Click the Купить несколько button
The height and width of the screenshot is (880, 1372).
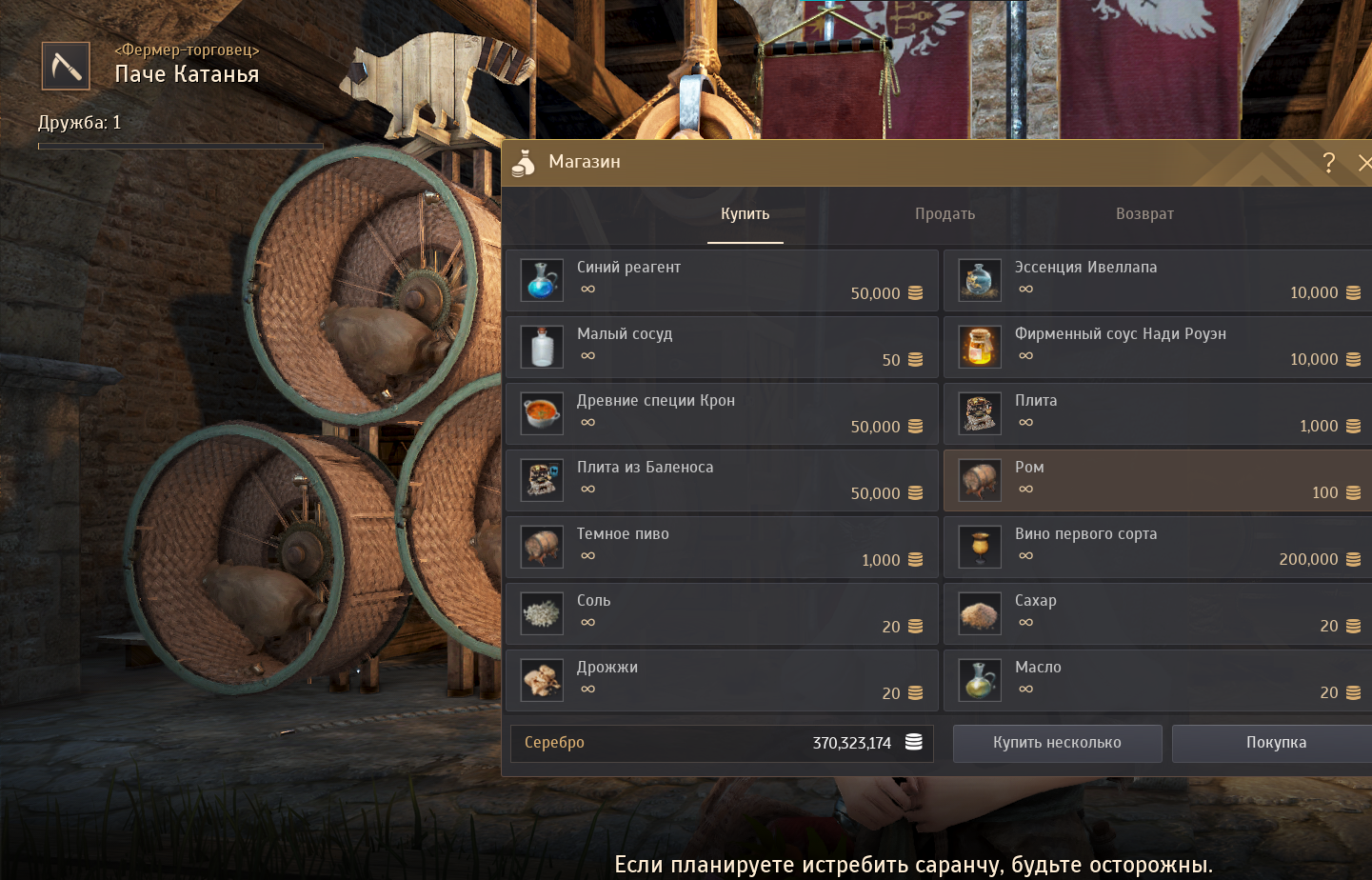1057,743
